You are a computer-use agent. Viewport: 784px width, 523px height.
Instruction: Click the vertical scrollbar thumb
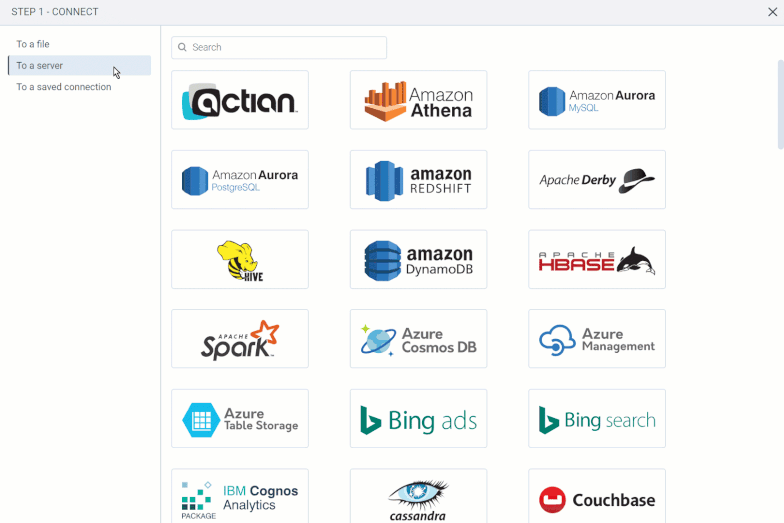click(x=780, y=104)
